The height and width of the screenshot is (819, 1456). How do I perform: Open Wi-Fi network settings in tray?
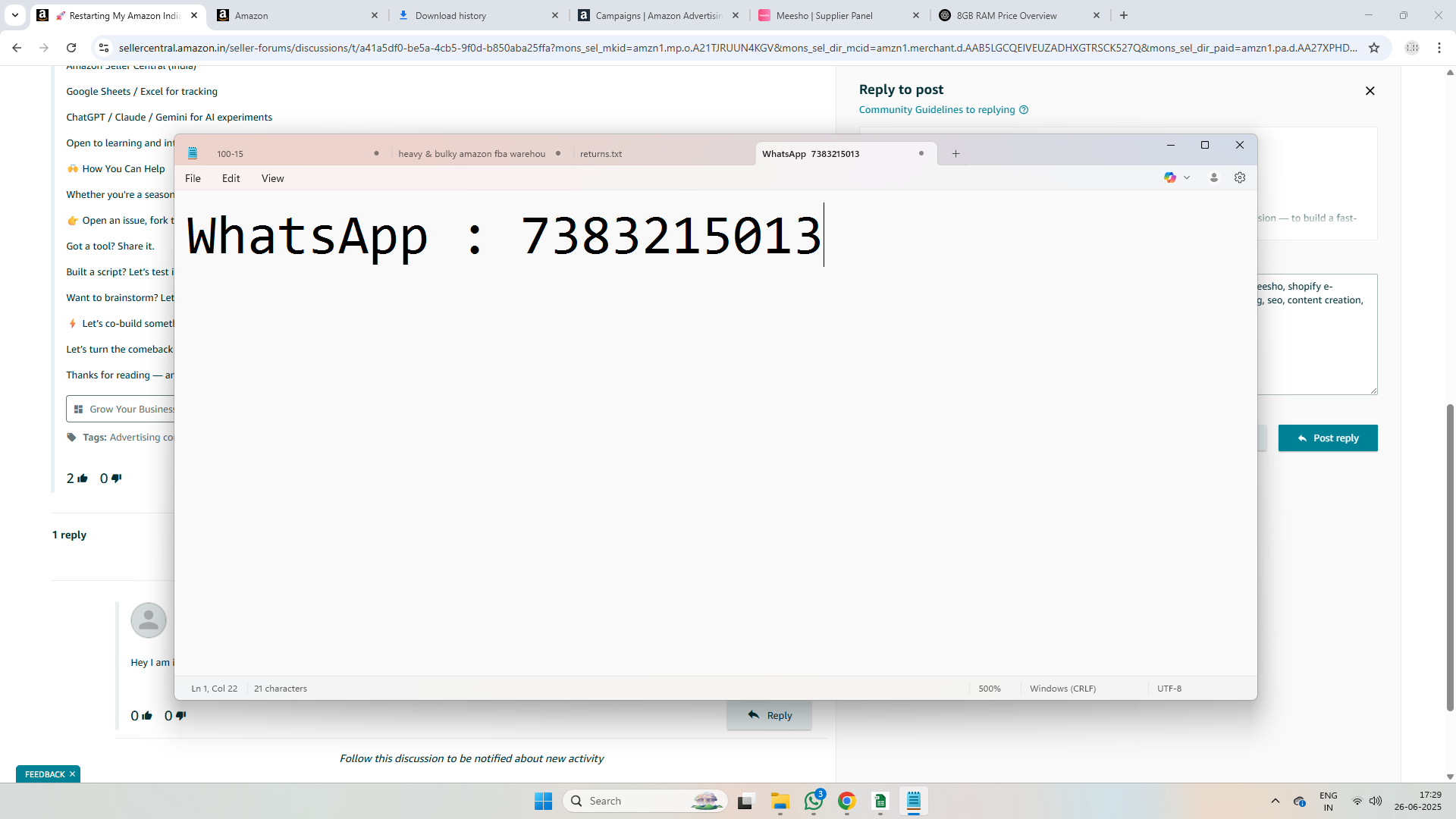(1357, 801)
